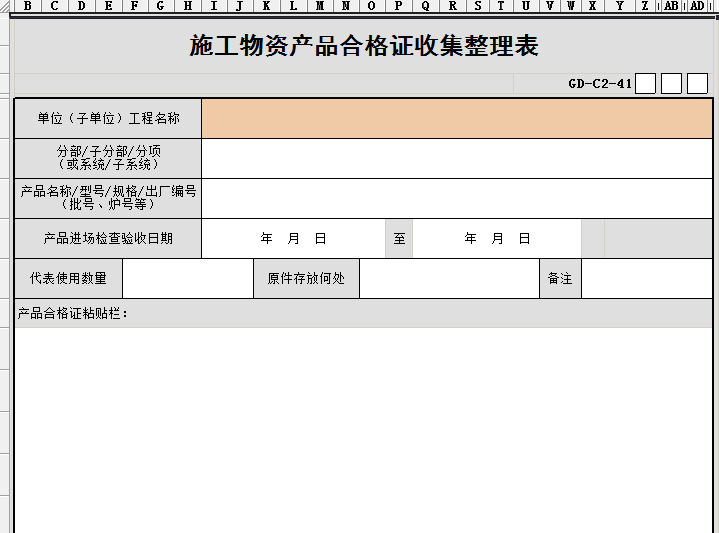The height and width of the screenshot is (533, 719).
Task: Select column G header
Action: click(x=161, y=6)
